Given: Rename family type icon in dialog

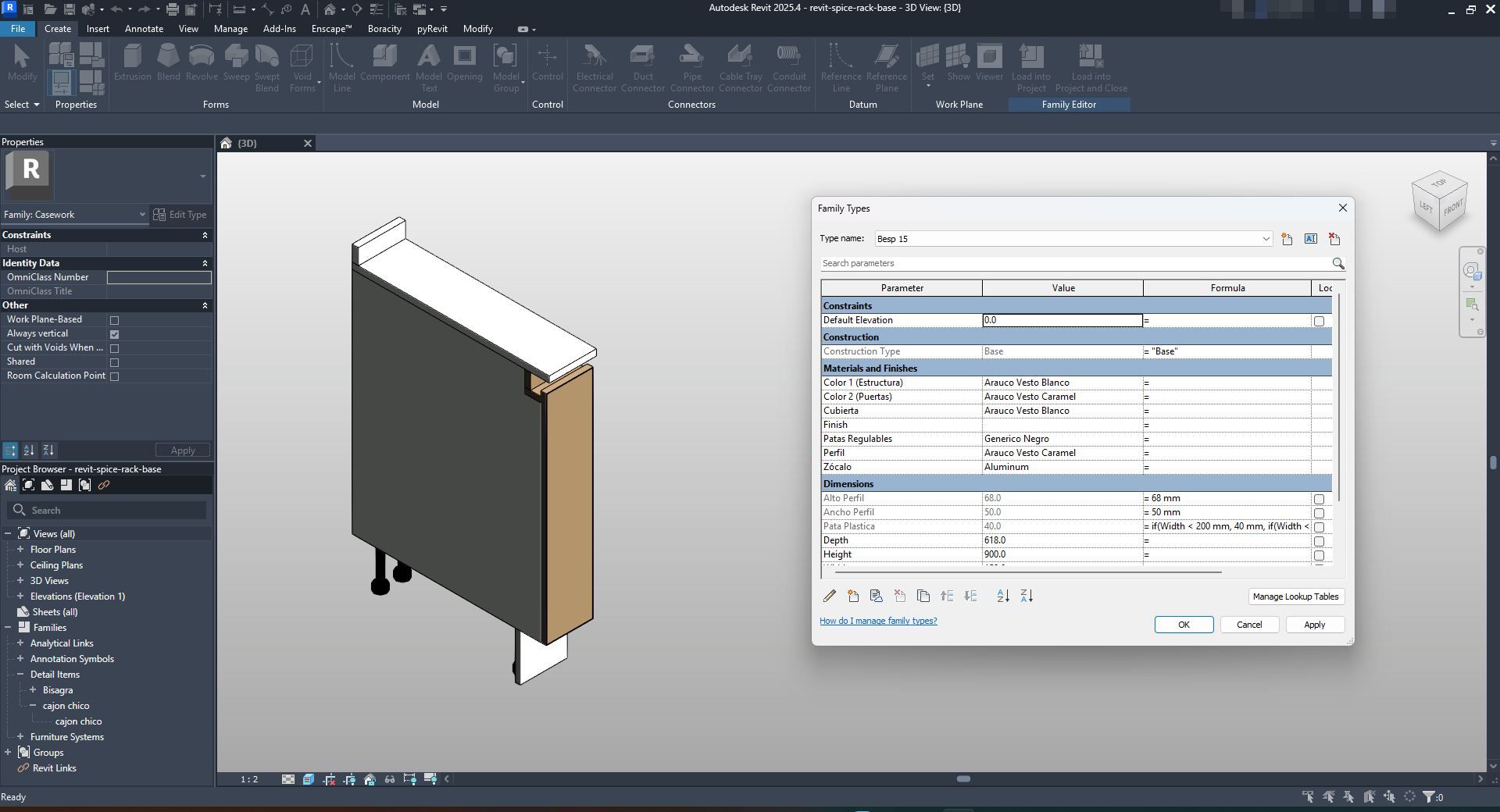Looking at the screenshot, I should pos(1310,239).
